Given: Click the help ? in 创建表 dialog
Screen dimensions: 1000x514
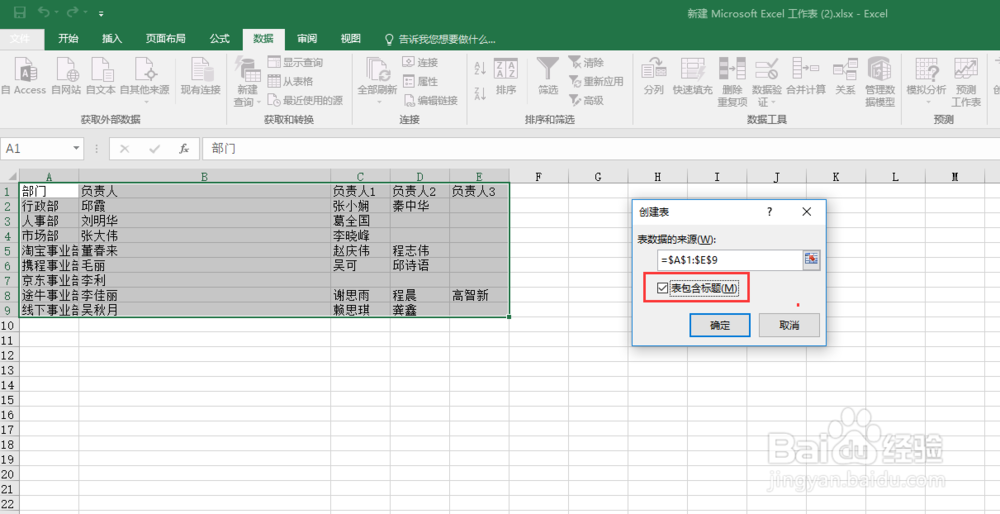Looking at the screenshot, I should tap(770, 212).
